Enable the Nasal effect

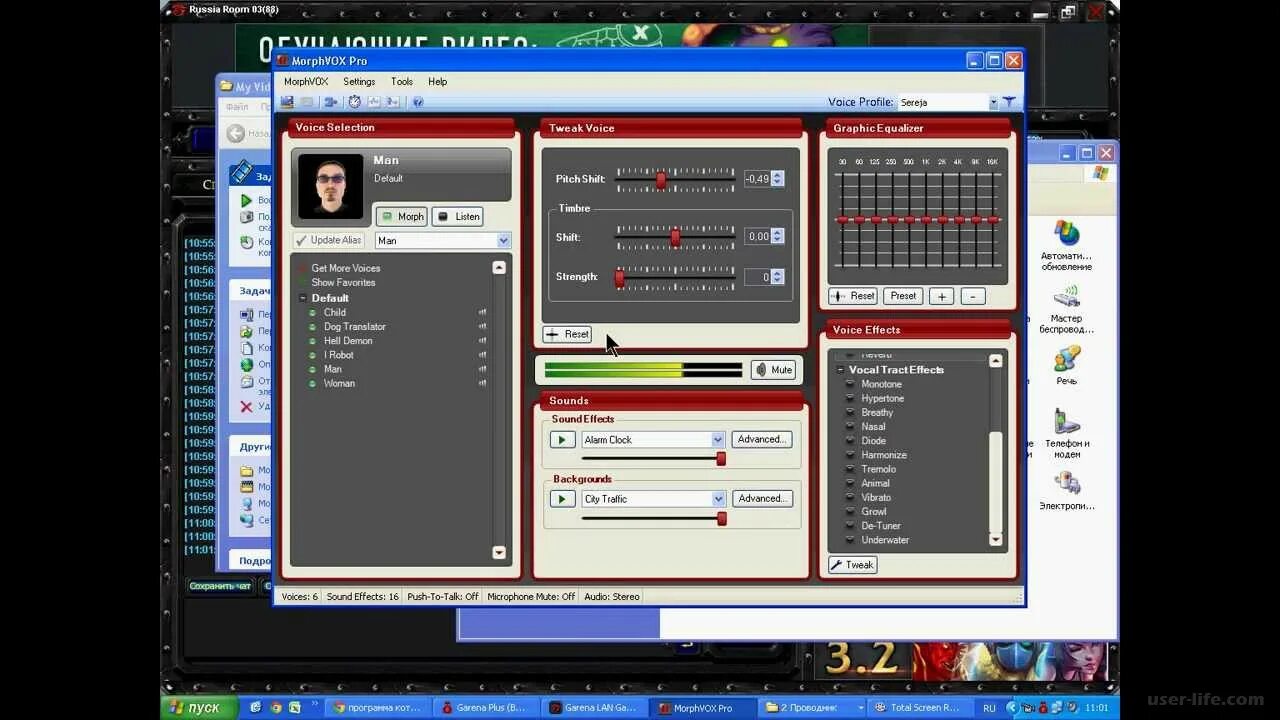[x=873, y=426]
